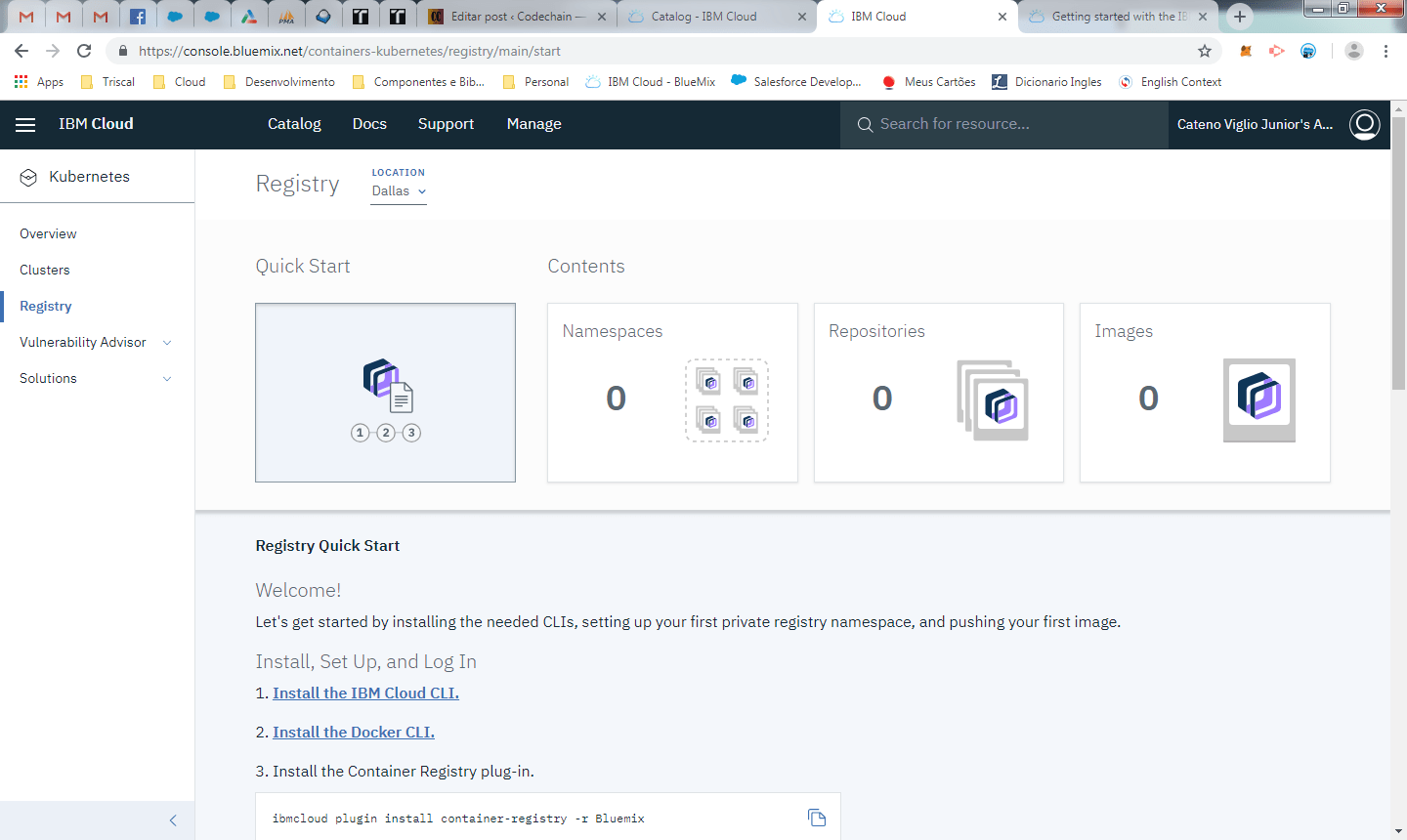1407x840 pixels.
Task: Click the Chrome profile icon
Action: (x=1353, y=51)
